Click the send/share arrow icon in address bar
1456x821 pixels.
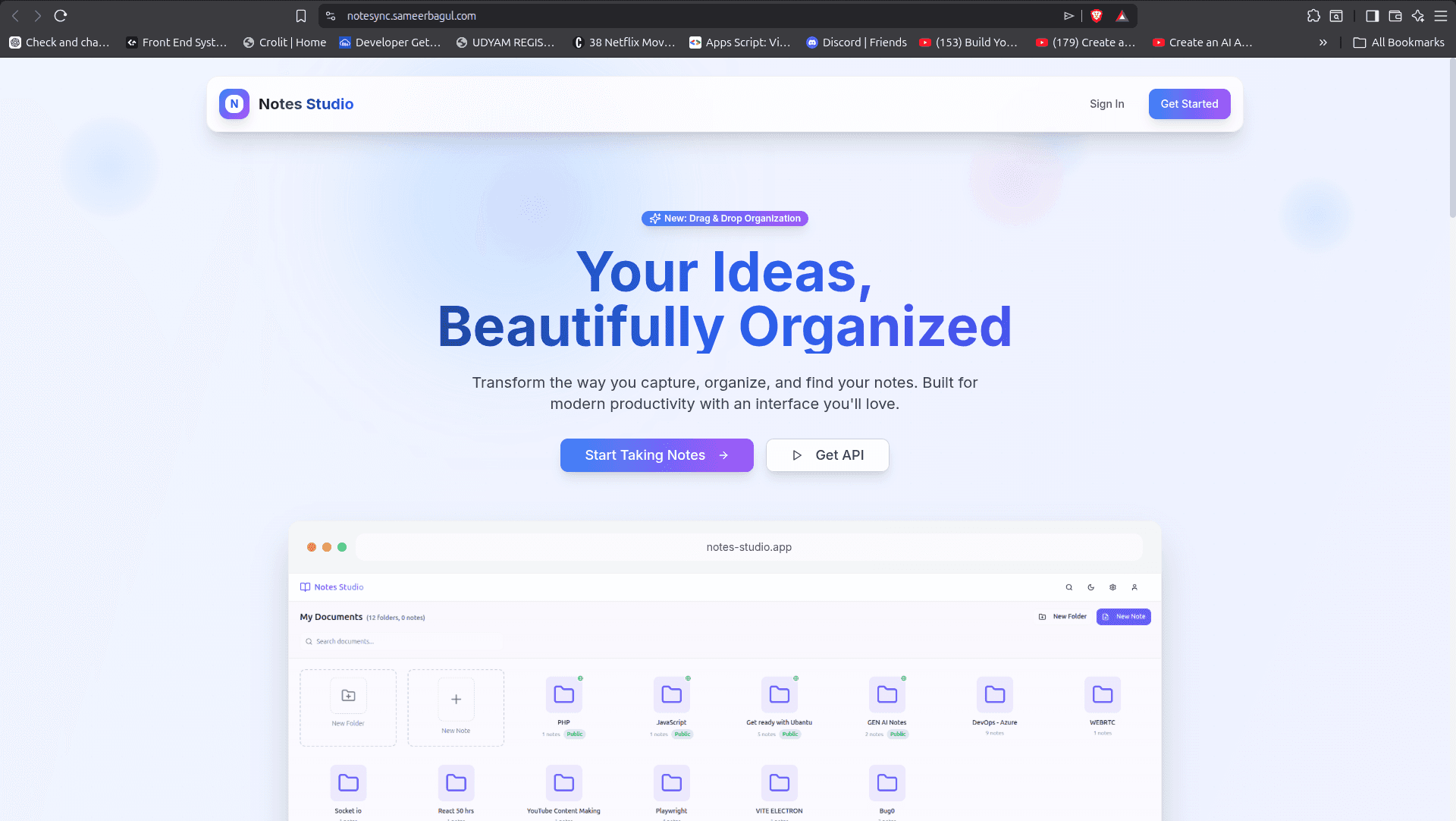pyautogui.click(x=1068, y=15)
